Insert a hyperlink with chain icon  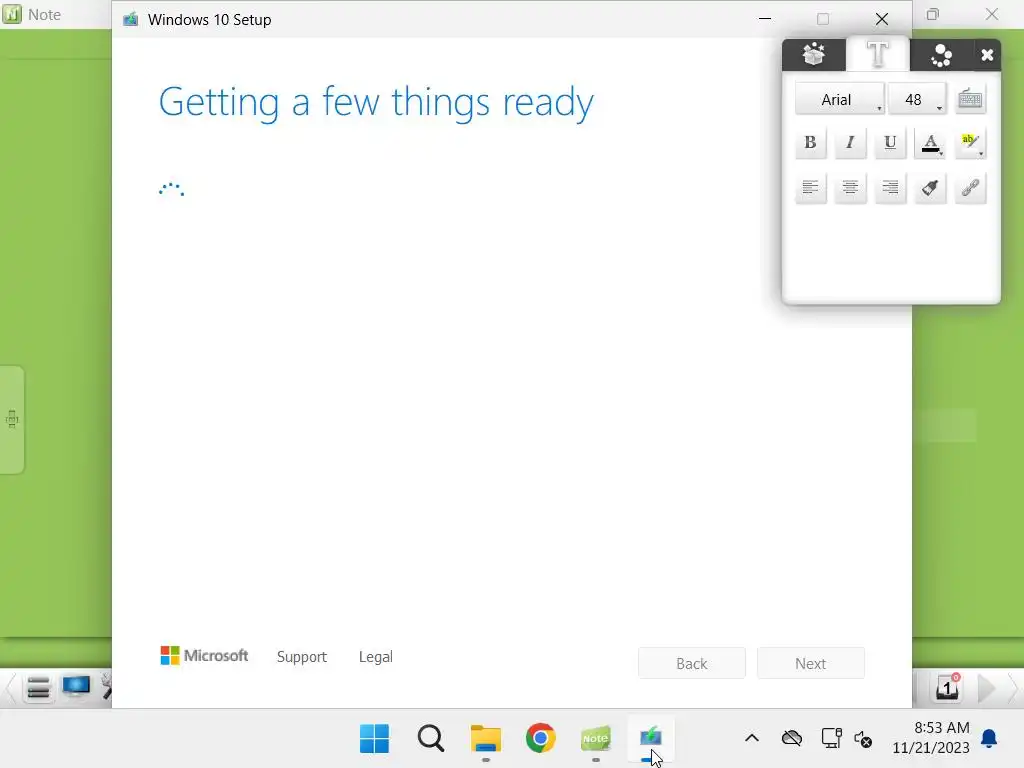[x=970, y=188]
